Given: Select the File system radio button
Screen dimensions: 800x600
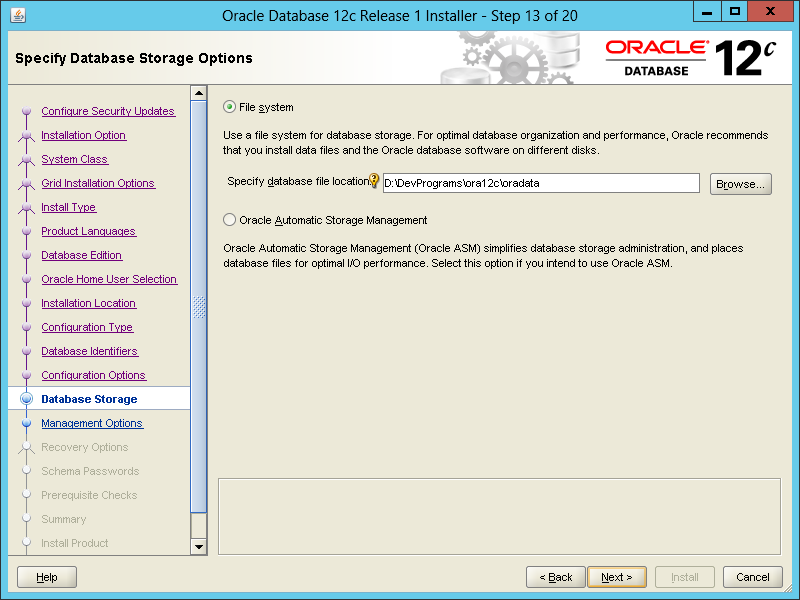Looking at the screenshot, I should click(230, 107).
